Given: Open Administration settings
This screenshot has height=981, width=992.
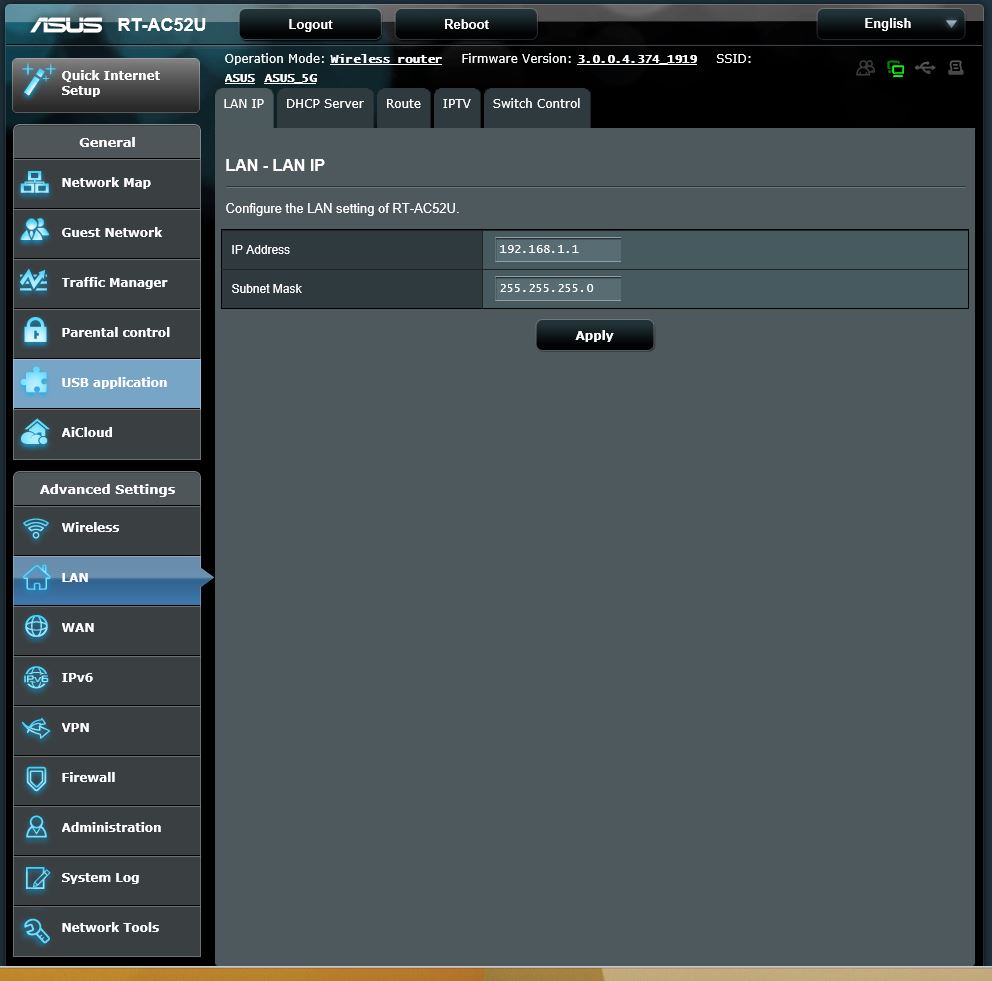Looking at the screenshot, I should point(107,830).
